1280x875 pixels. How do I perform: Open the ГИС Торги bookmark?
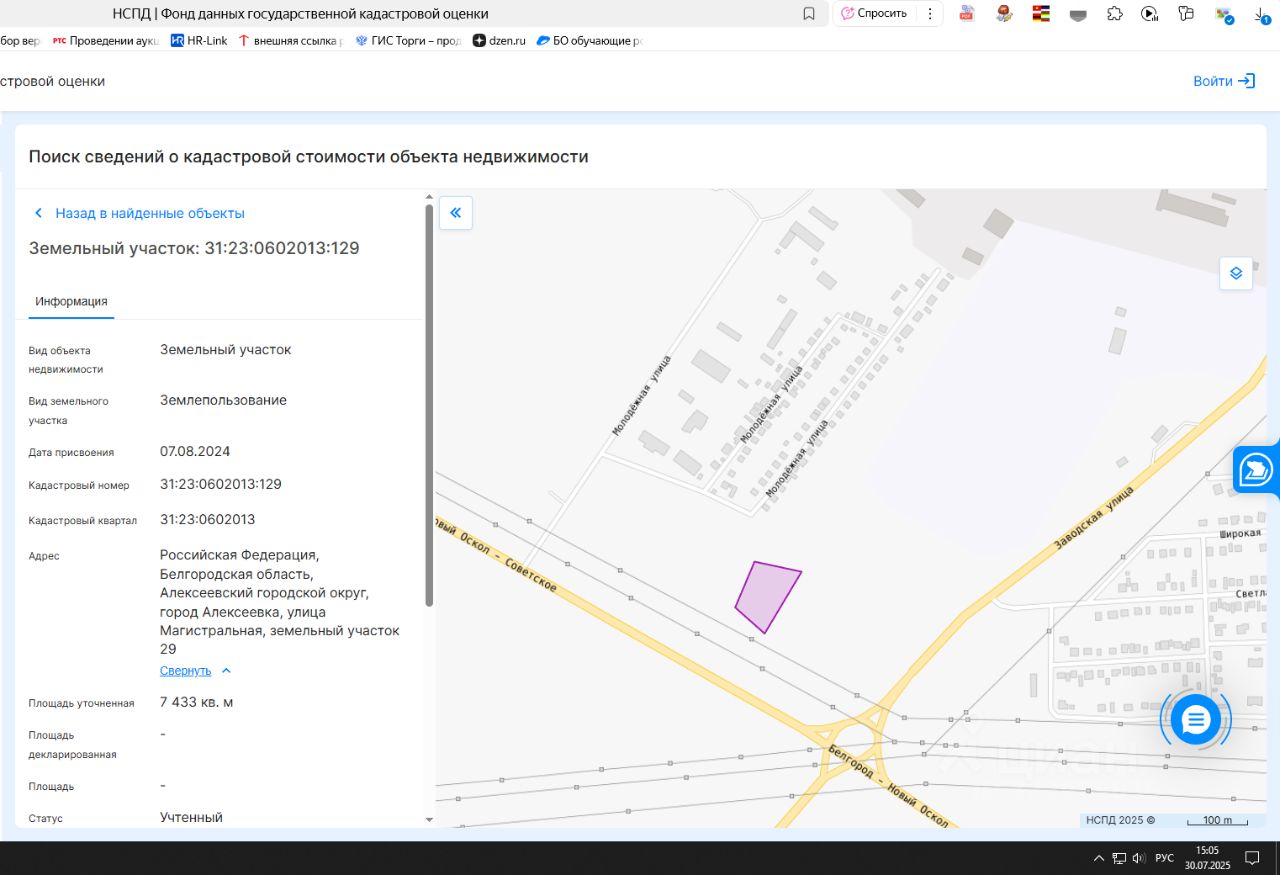click(408, 41)
